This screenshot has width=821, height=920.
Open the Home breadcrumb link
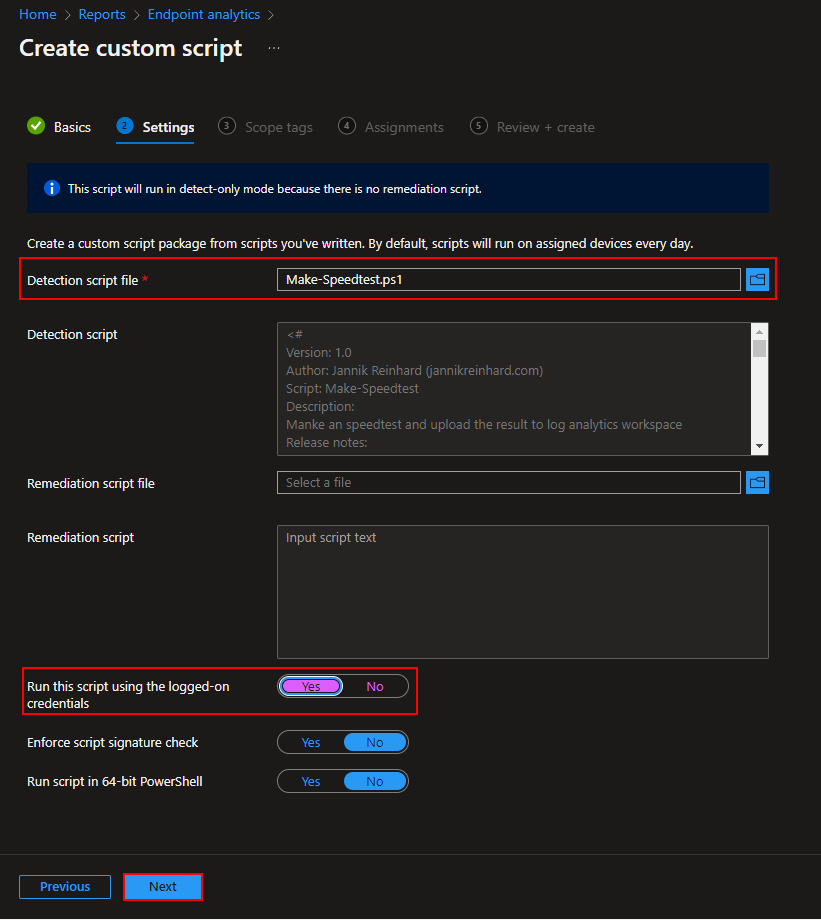coord(38,15)
